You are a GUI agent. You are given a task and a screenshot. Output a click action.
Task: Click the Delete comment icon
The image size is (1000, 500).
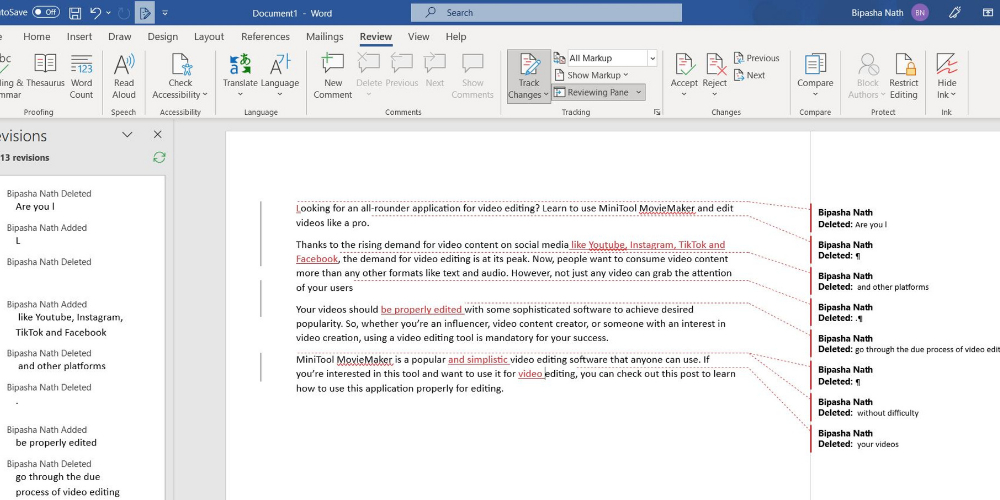pyautogui.click(x=369, y=64)
